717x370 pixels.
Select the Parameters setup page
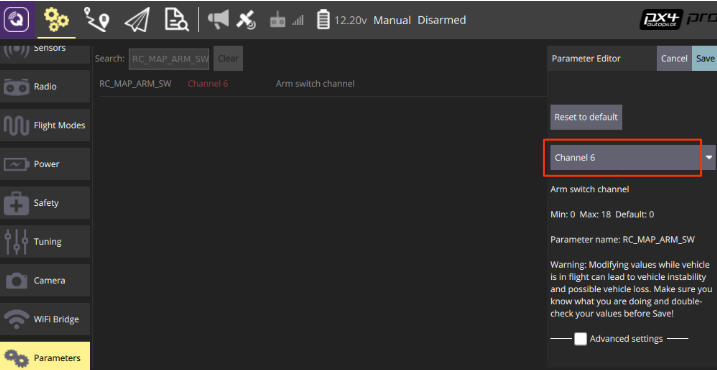pos(45,356)
